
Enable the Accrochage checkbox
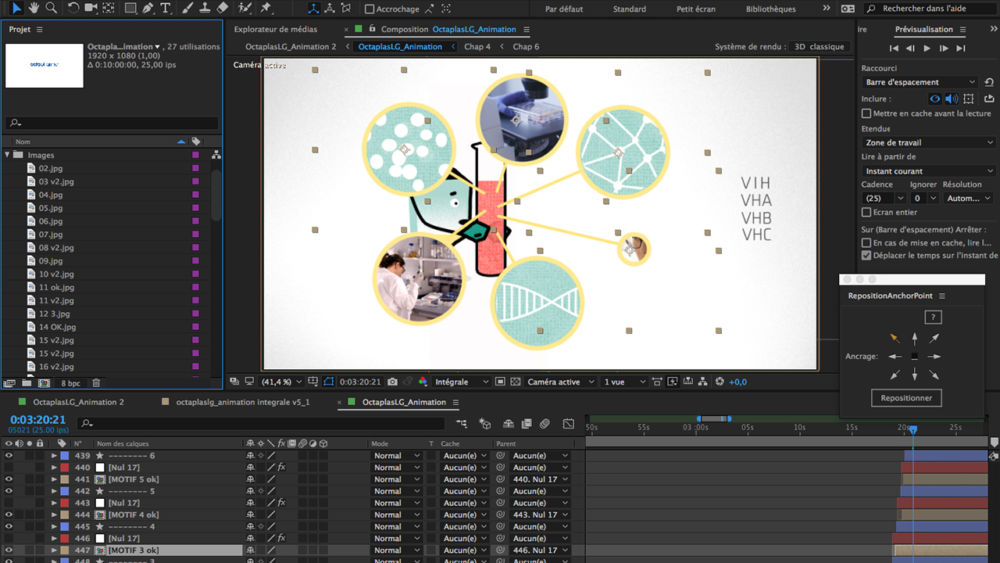(x=369, y=9)
